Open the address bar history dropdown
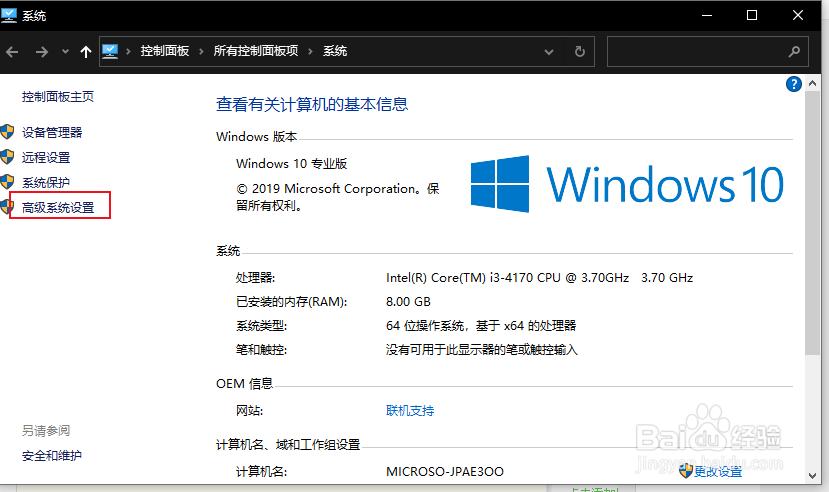Image resolution: width=829 pixels, height=492 pixels. tap(549, 52)
